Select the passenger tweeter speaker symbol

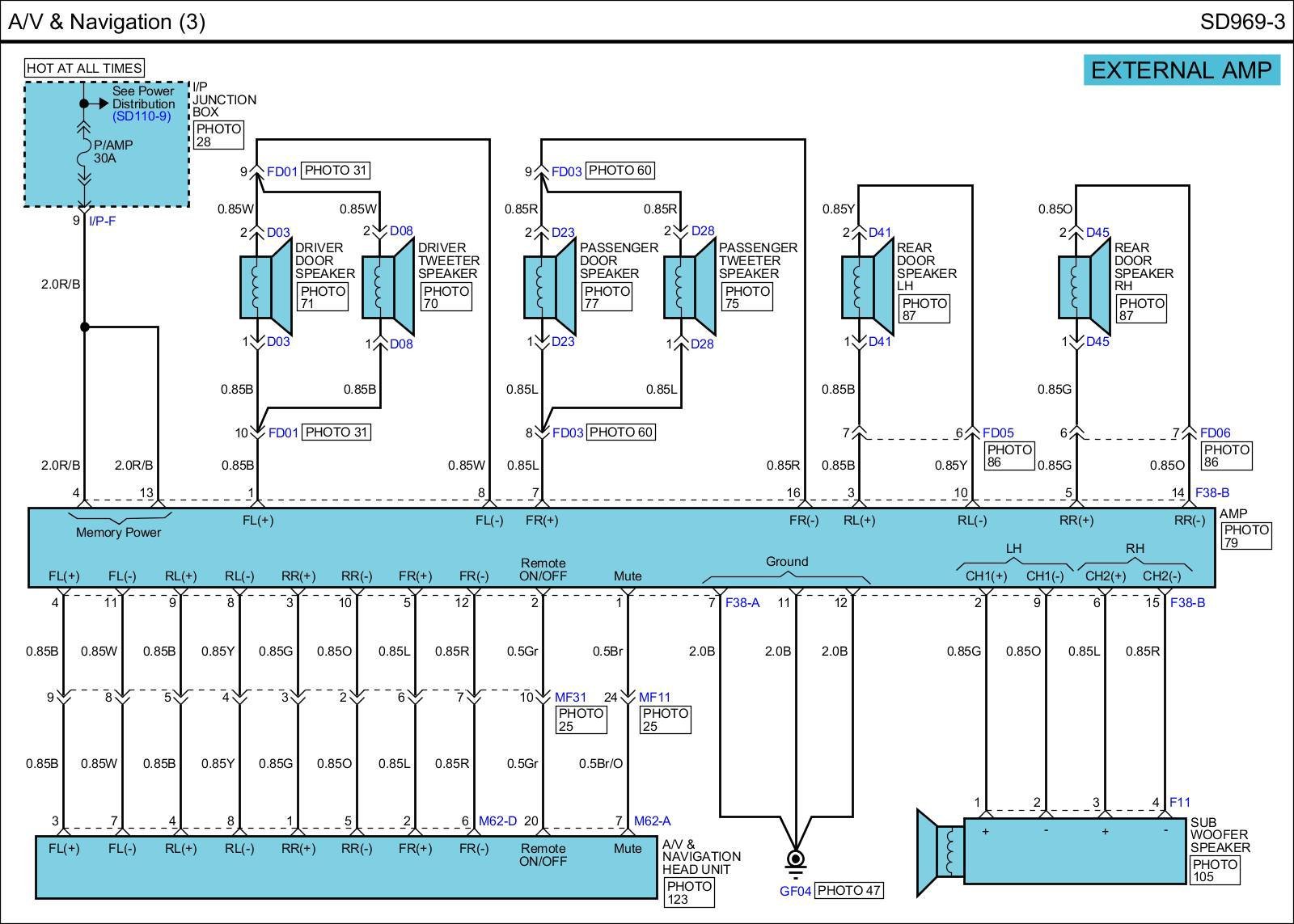(x=689, y=287)
